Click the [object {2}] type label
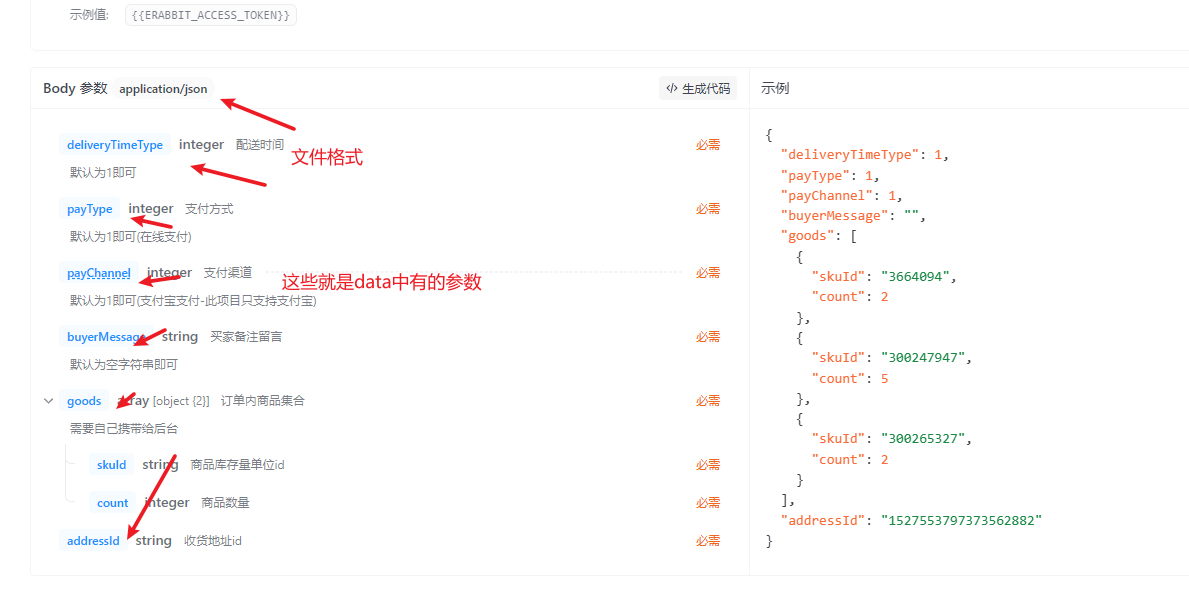The height and width of the screenshot is (610, 1189). pos(181,401)
